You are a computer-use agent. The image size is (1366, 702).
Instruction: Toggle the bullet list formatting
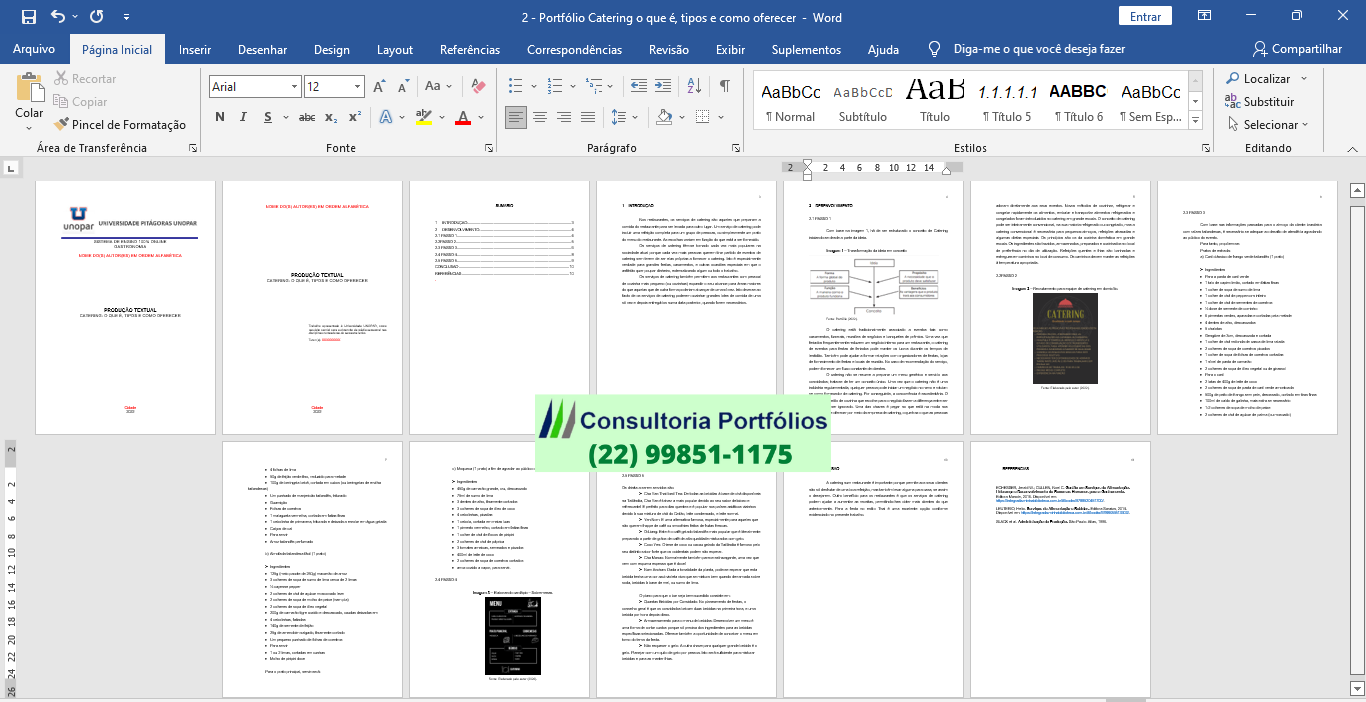[517, 87]
